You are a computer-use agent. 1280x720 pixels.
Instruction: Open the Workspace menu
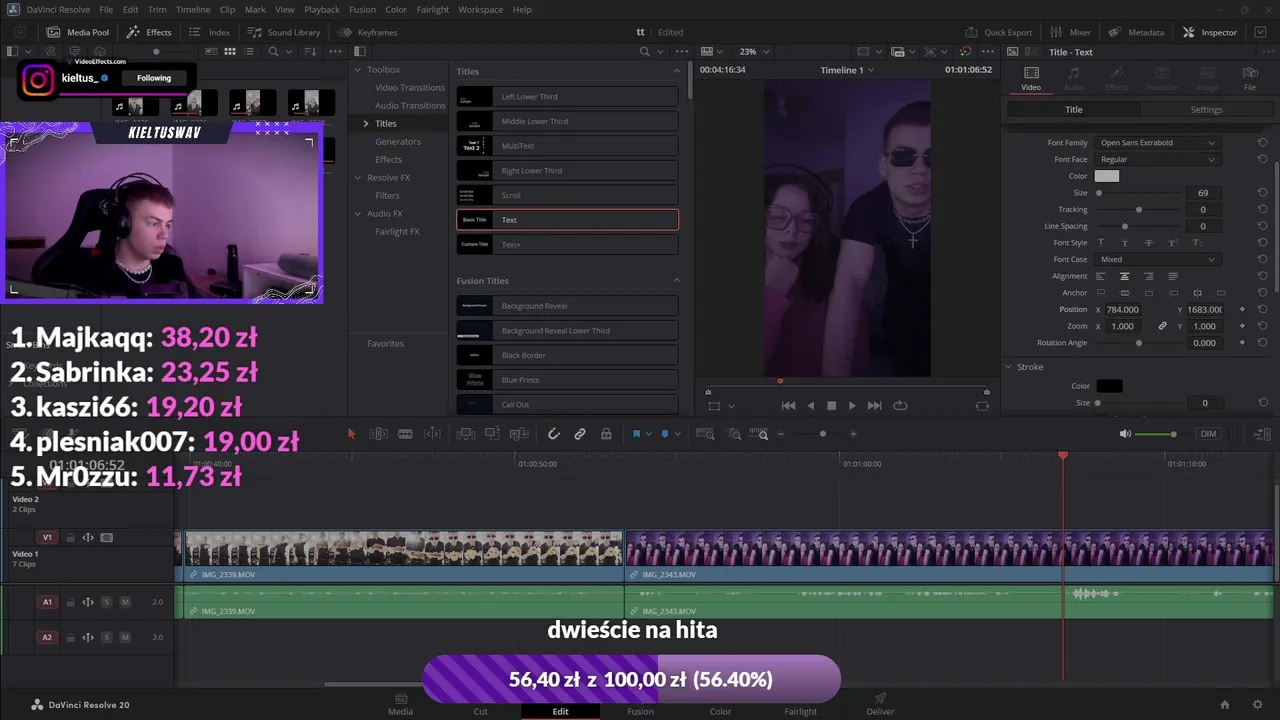tap(481, 10)
